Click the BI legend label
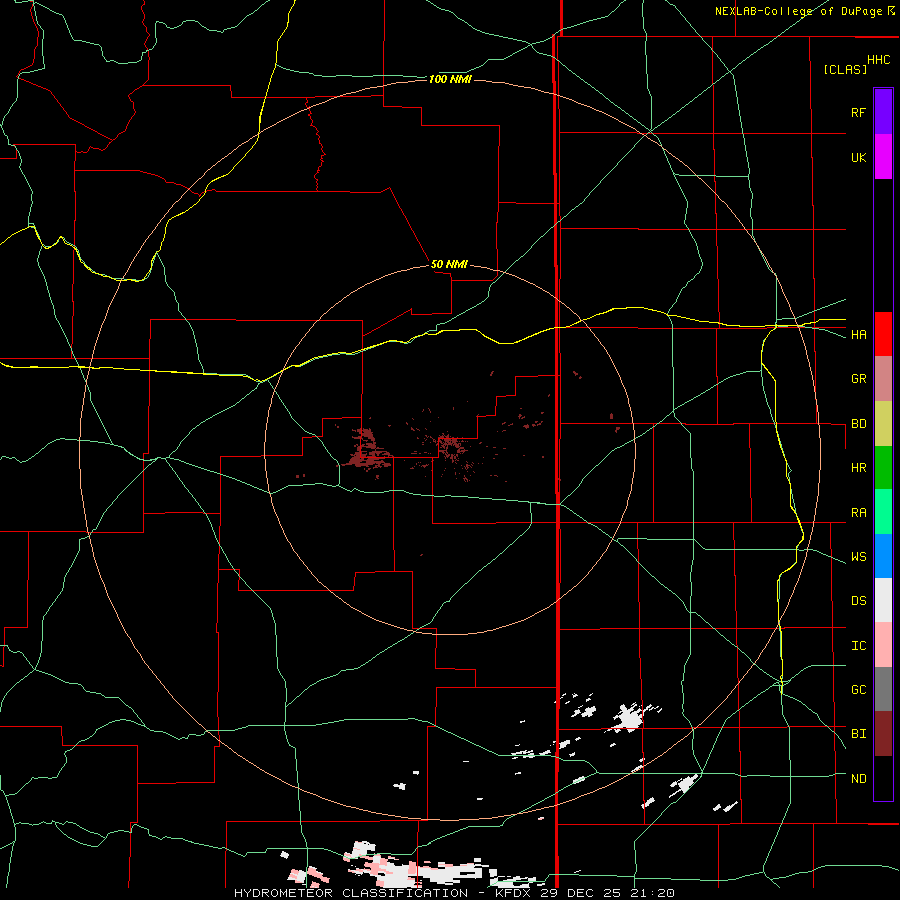This screenshot has width=900, height=900. pyautogui.click(x=858, y=734)
